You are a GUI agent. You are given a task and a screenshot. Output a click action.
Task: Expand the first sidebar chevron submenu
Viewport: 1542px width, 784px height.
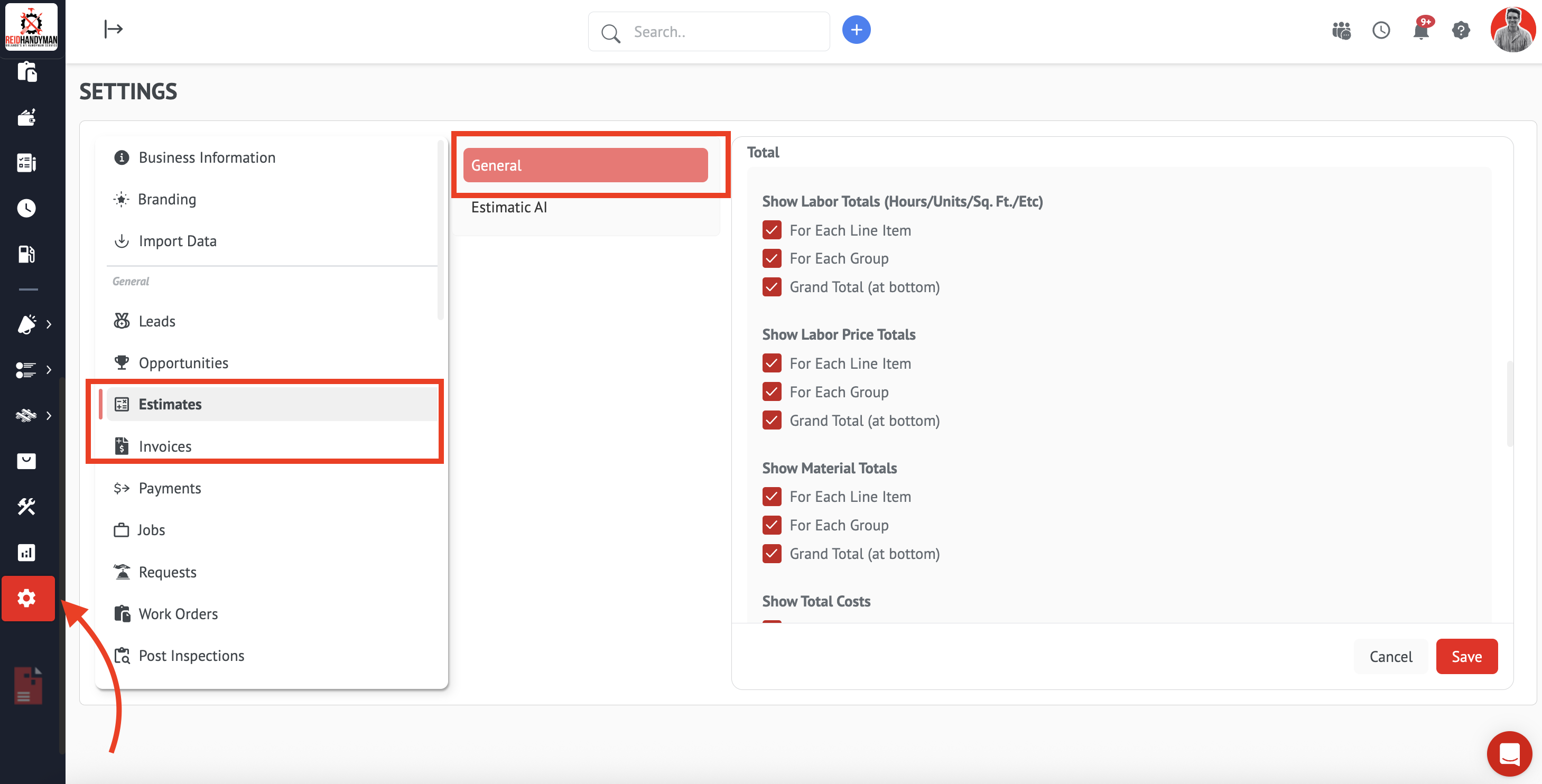(49, 324)
